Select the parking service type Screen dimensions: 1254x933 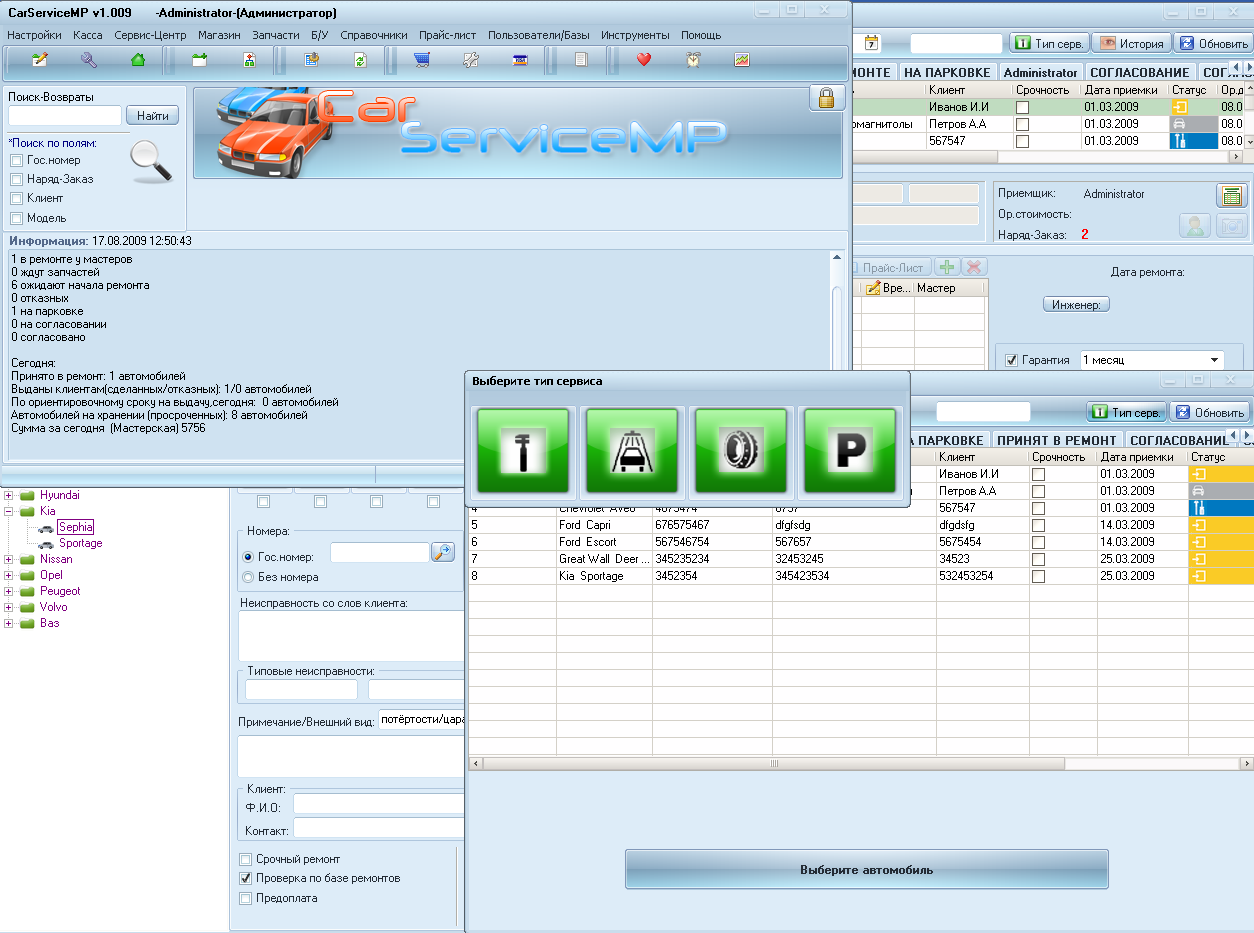tap(850, 451)
